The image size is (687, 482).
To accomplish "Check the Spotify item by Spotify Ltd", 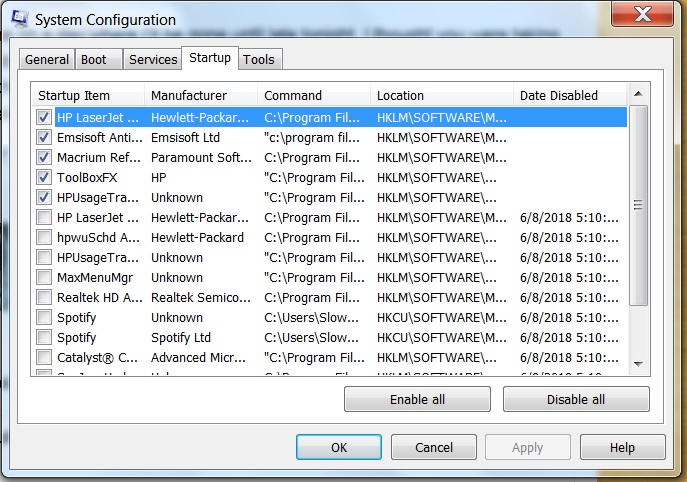I will coord(44,337).
